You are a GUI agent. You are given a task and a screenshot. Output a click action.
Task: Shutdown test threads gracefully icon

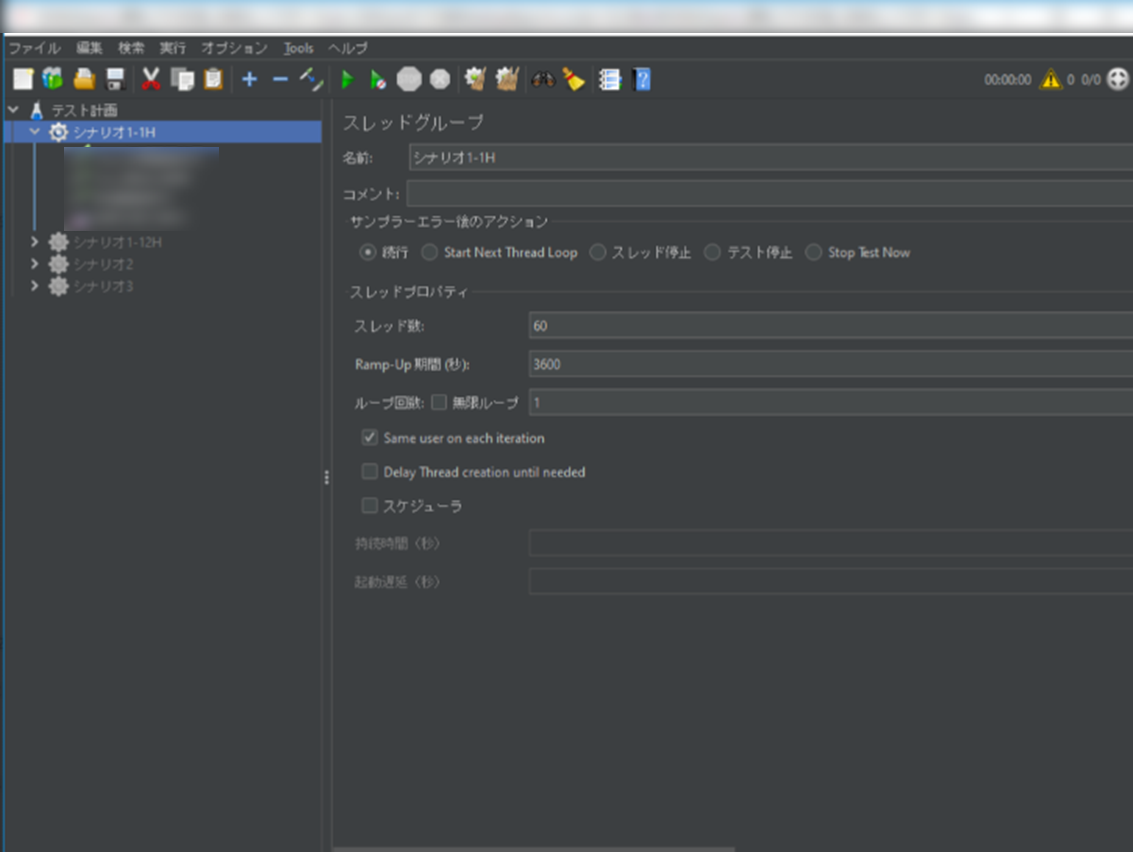pos(440,79)
